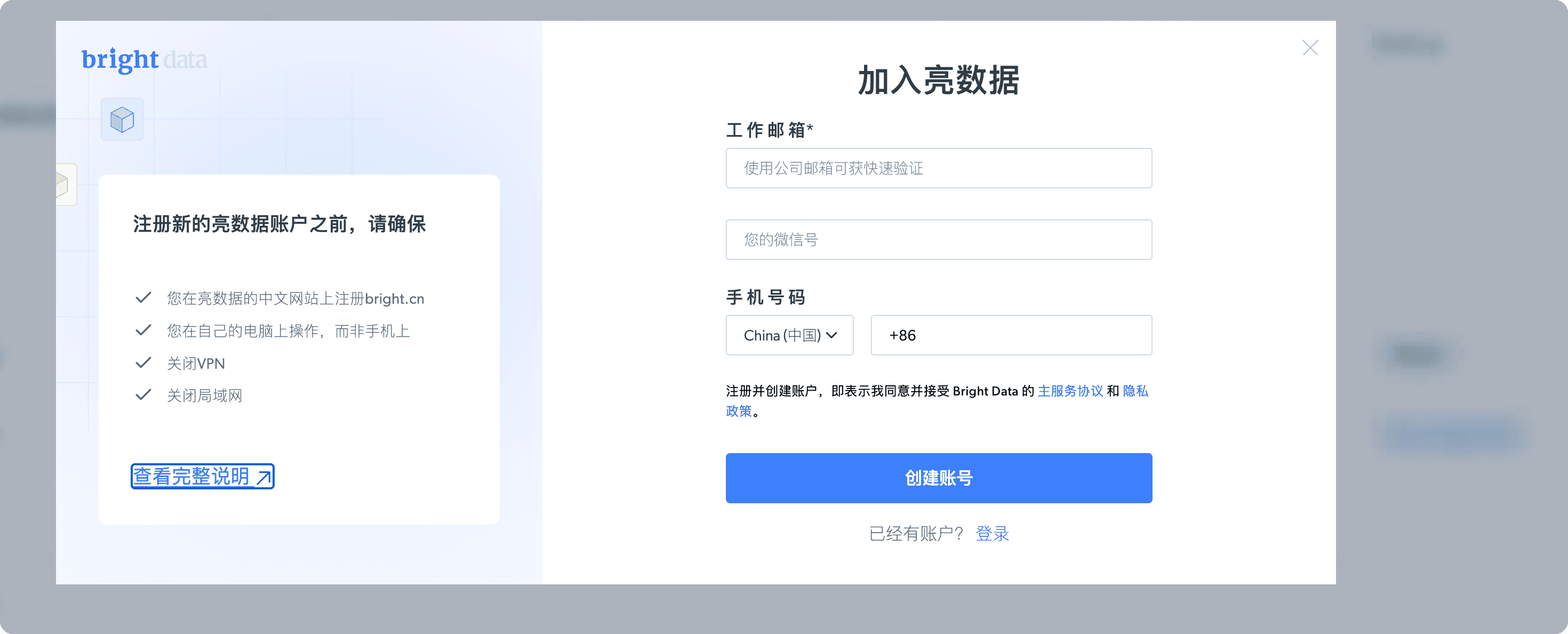The width and height of the screenshot is (1568, 634).
Task: Click checkmark beside computer operation item
Action: coord(143,330)
